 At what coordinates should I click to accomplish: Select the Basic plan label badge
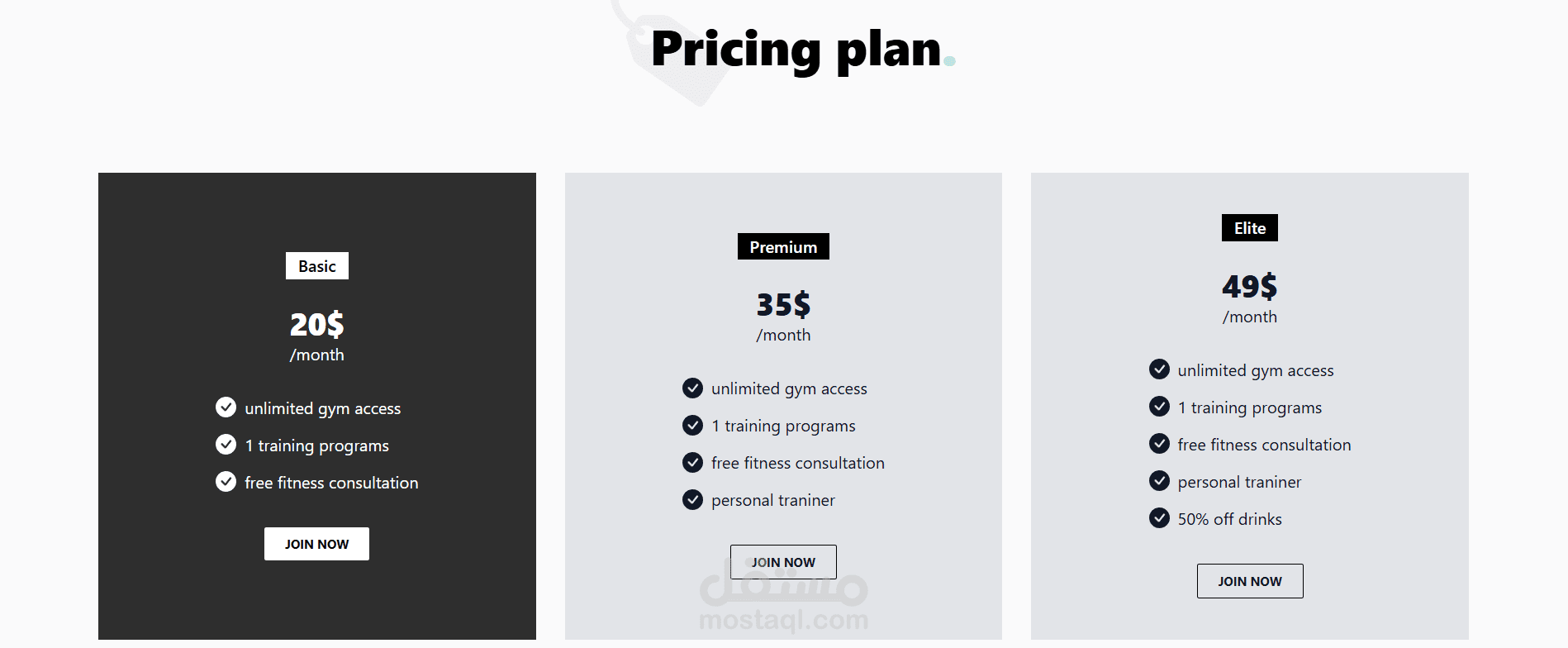point(317,266)
